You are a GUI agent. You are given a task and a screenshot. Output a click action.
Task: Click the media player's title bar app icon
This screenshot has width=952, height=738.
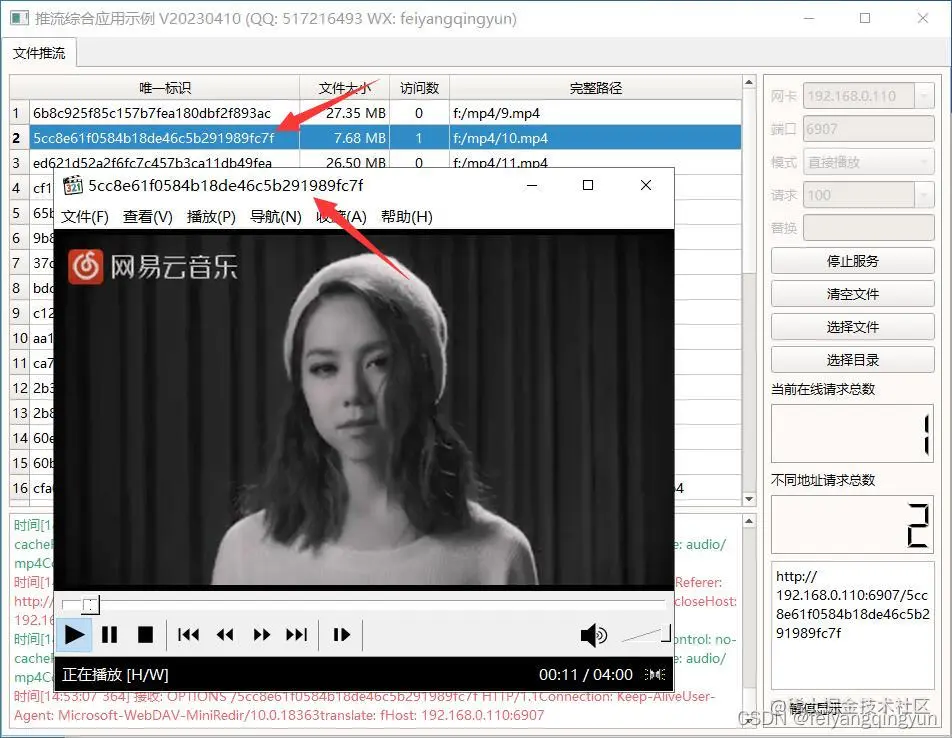coord(73,185)
